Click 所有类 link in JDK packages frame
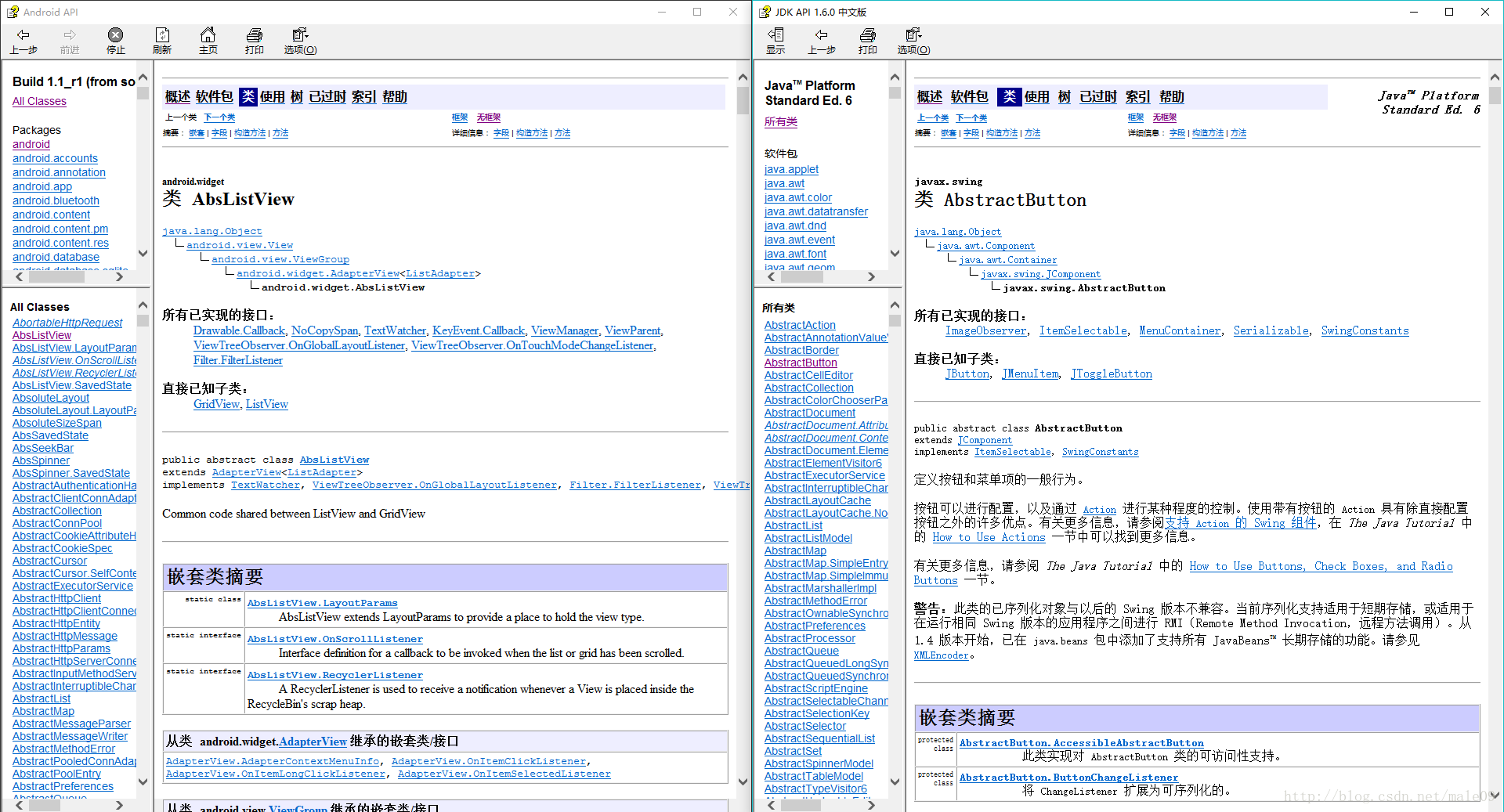This screenshot has width=1504, height=812. click(x=781, y=121)
